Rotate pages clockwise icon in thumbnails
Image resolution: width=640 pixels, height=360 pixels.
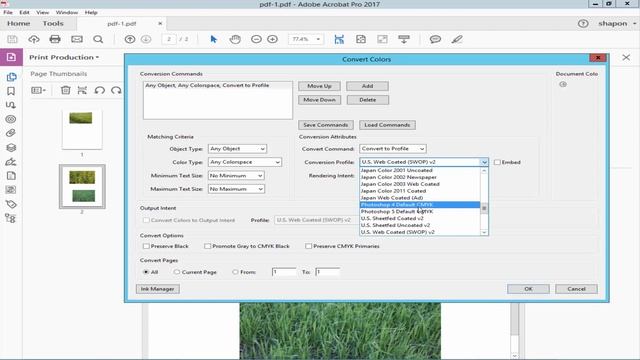click(x=116, y=90)
